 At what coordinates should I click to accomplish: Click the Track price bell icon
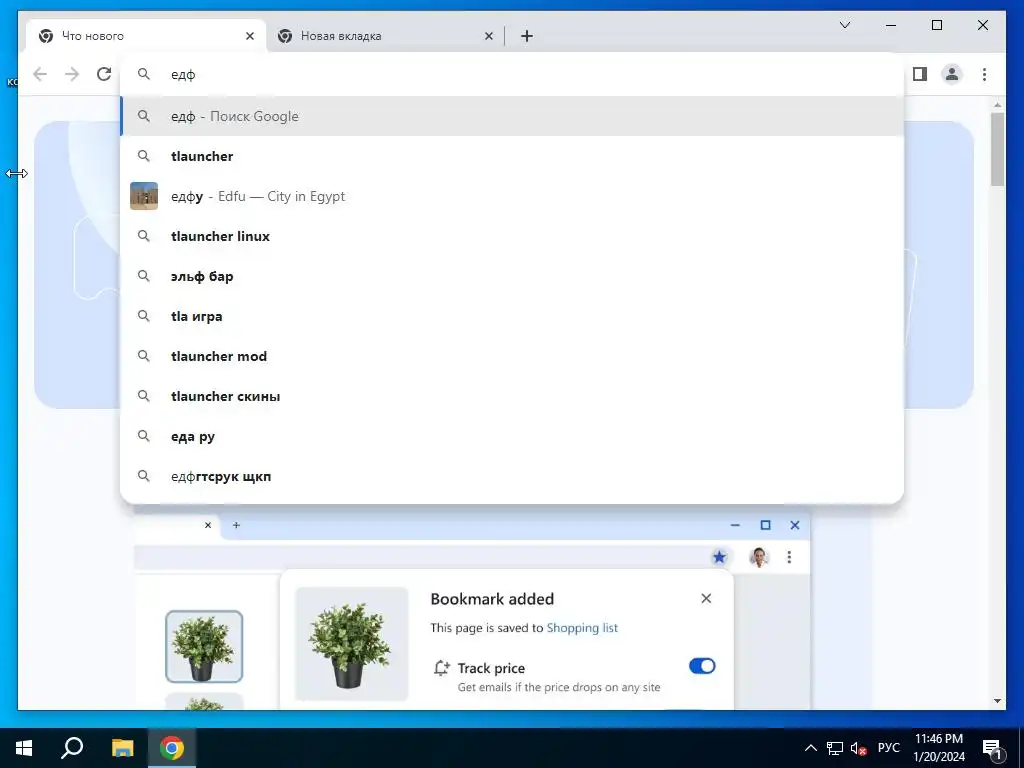click(441, 668)
